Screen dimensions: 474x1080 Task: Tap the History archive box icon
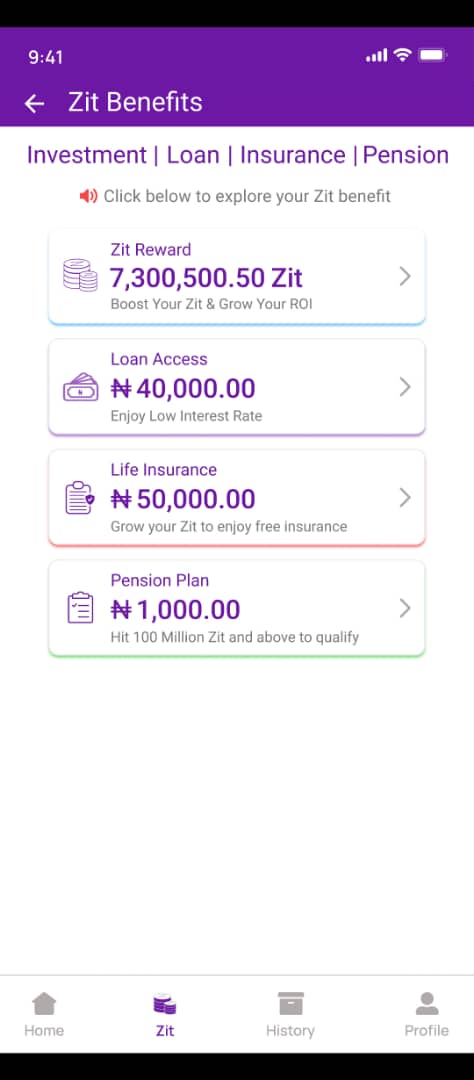pyautogui.click(x=290, y=1004)
